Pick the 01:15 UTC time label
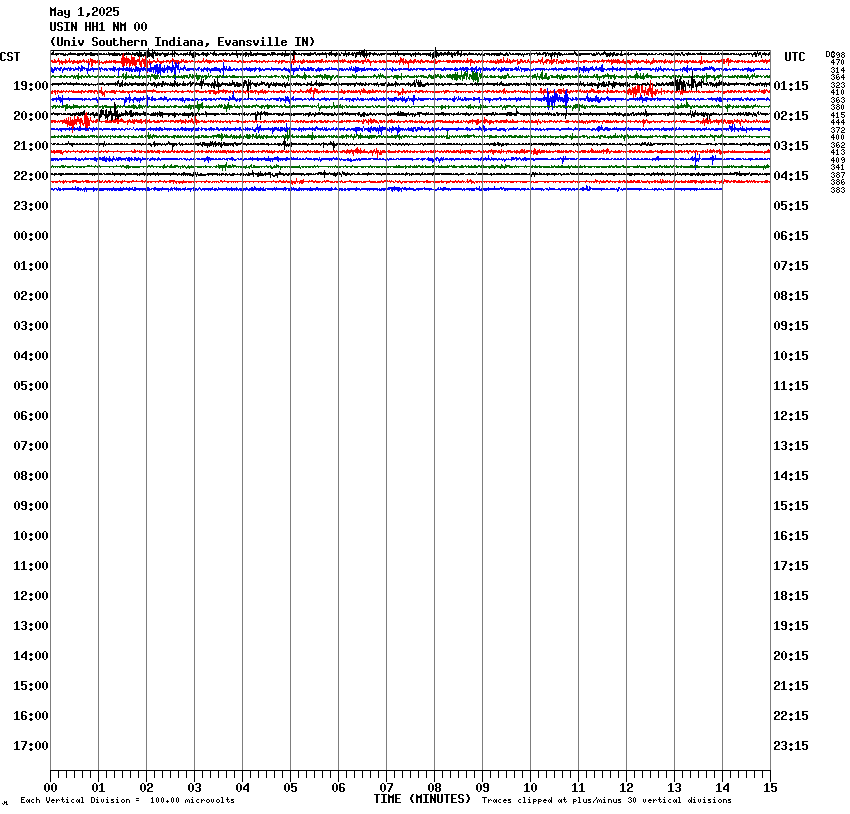 [791, 86]
